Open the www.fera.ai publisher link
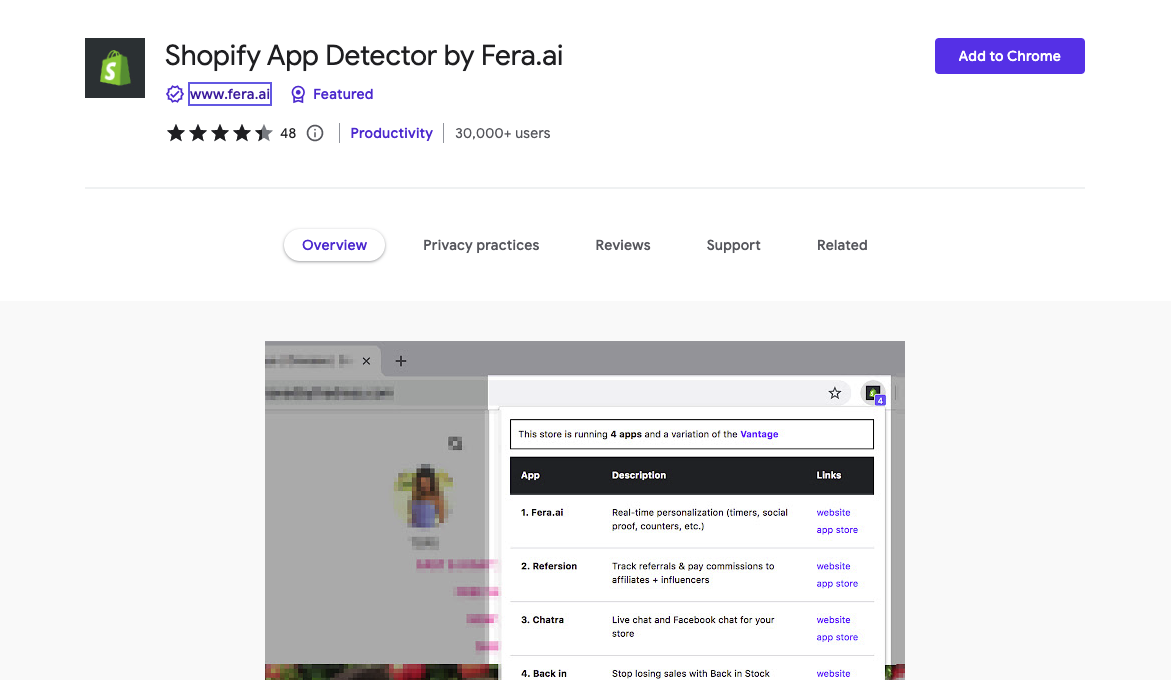1171x680 pixels. coord(230,94)
